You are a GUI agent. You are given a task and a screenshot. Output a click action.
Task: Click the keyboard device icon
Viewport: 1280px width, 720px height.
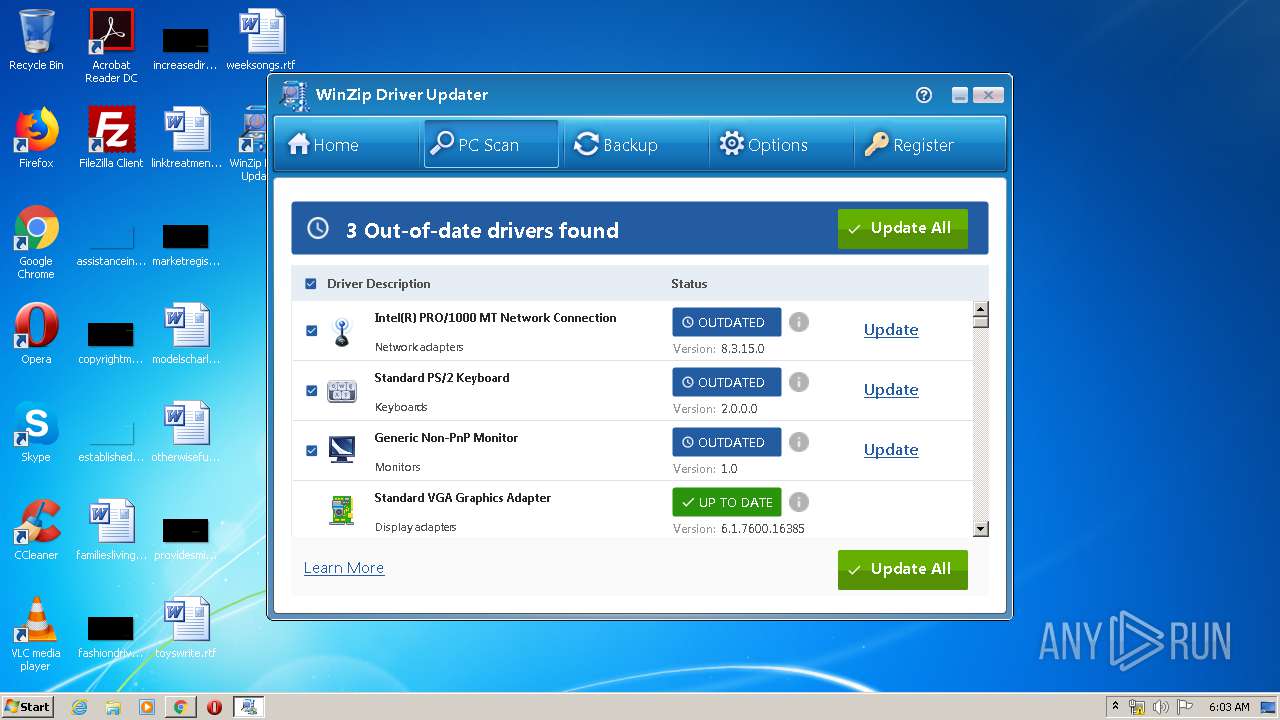[342, 391]
